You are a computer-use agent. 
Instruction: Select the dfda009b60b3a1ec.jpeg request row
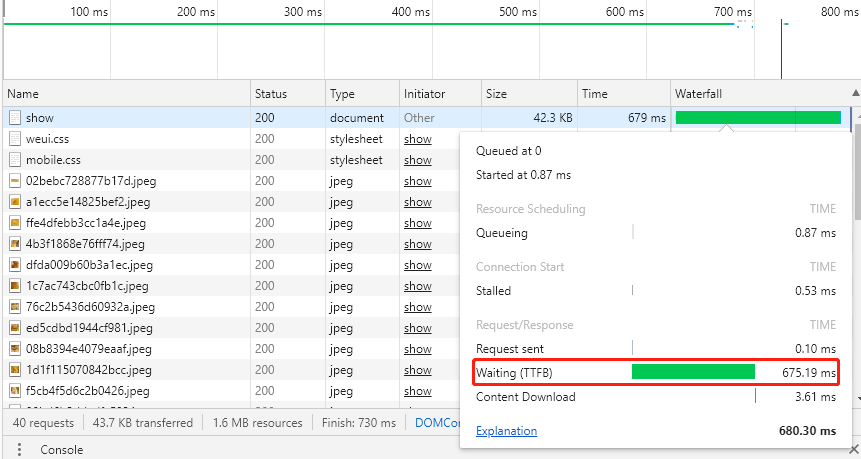tap(89, 265)
